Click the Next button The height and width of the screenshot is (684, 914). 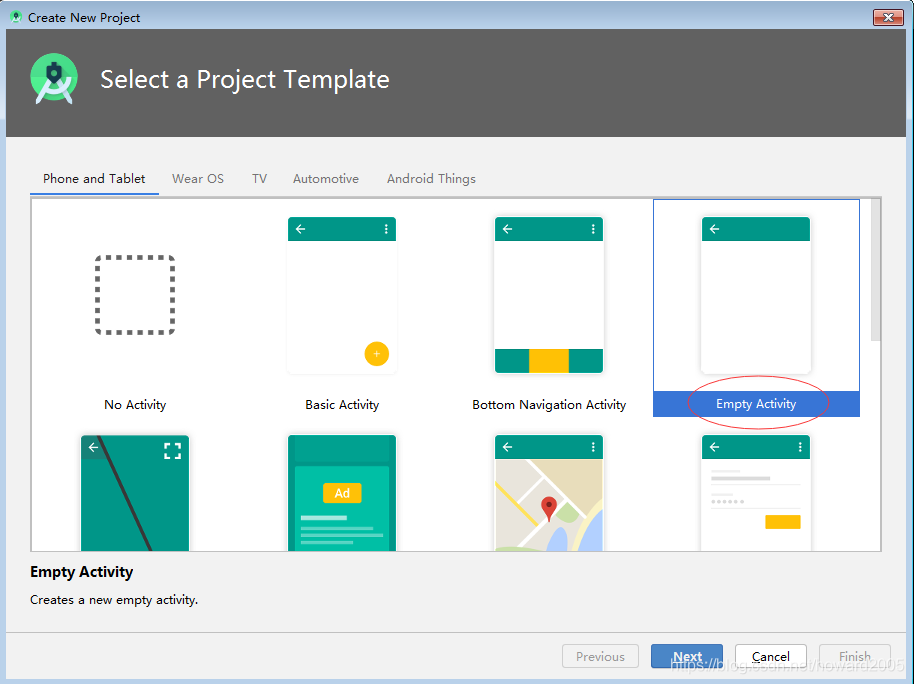pyautogui.click(x=687, y=657)
